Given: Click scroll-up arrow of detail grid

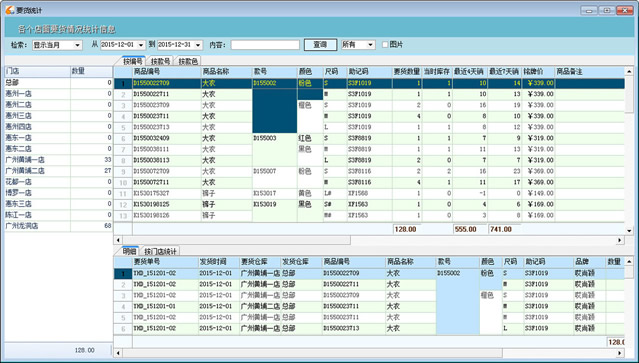Looking at the screenshot, I should click(x=630, y=261).
